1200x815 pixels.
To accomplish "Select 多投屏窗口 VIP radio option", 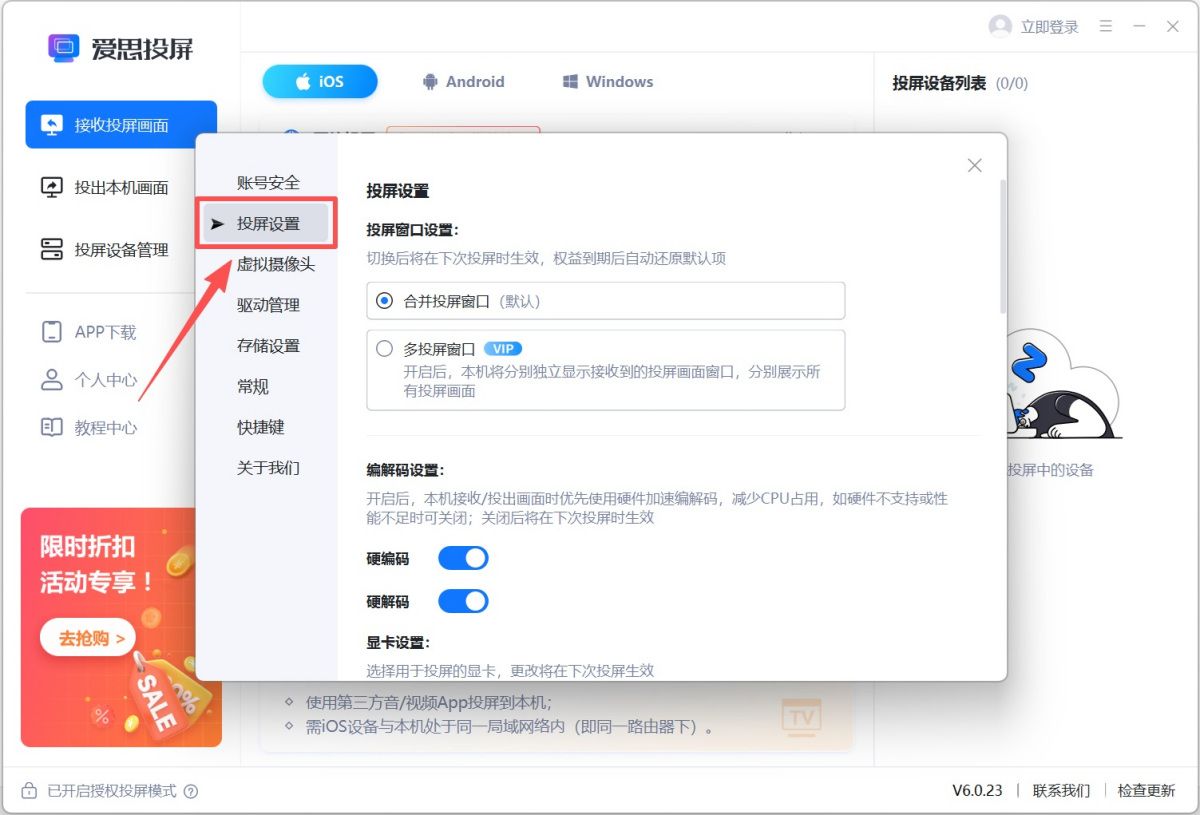I will (x=384, y=349).
